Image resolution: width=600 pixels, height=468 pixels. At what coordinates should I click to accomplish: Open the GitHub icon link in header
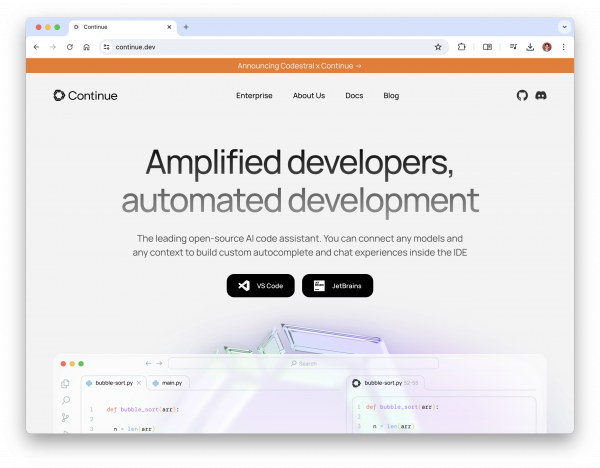[522, 95]
